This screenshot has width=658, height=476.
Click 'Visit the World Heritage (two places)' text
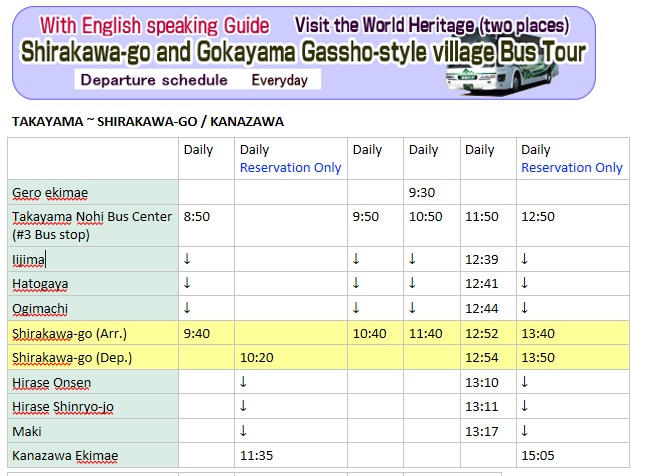coord(432,25)
